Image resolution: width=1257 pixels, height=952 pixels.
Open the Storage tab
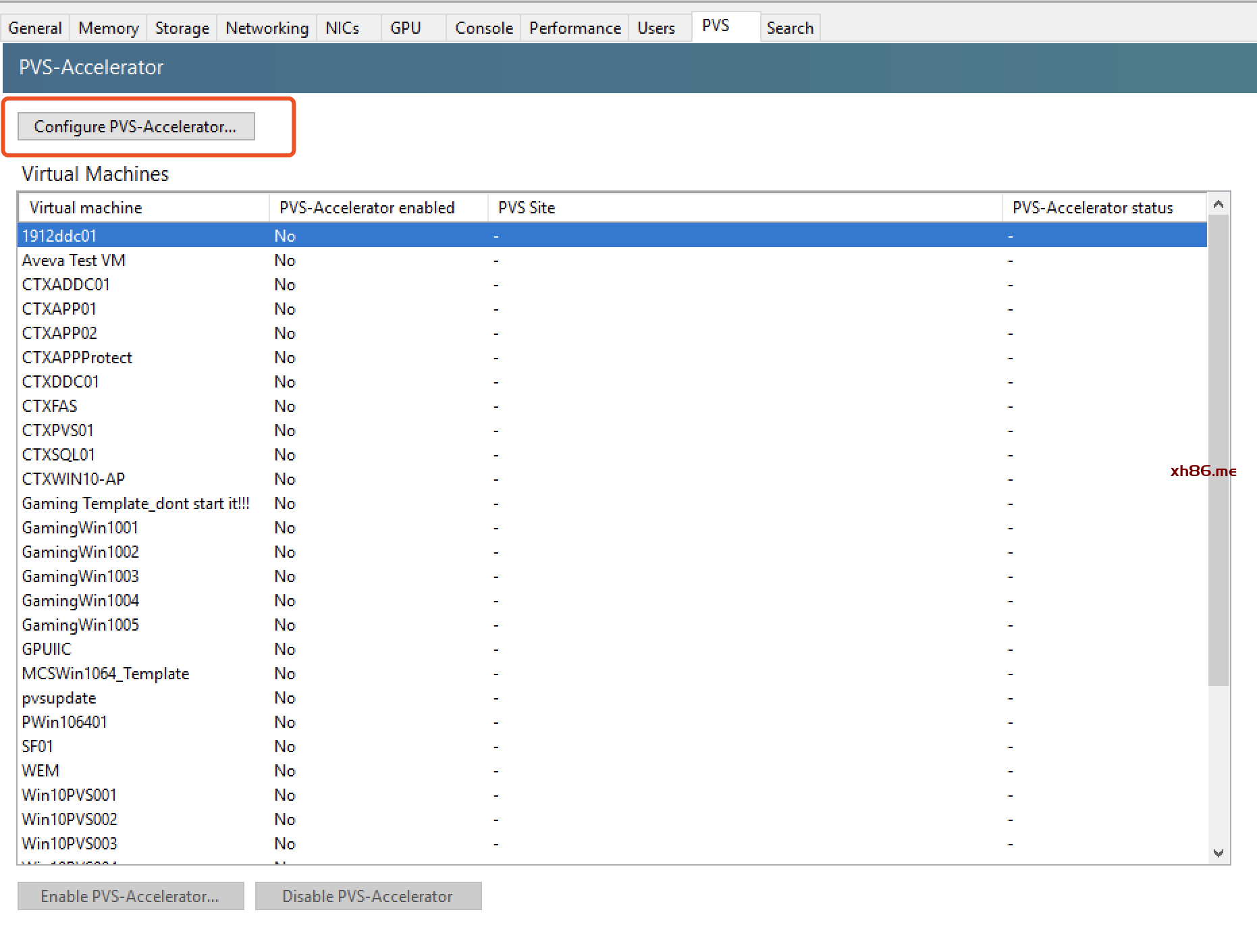[182, 28]
